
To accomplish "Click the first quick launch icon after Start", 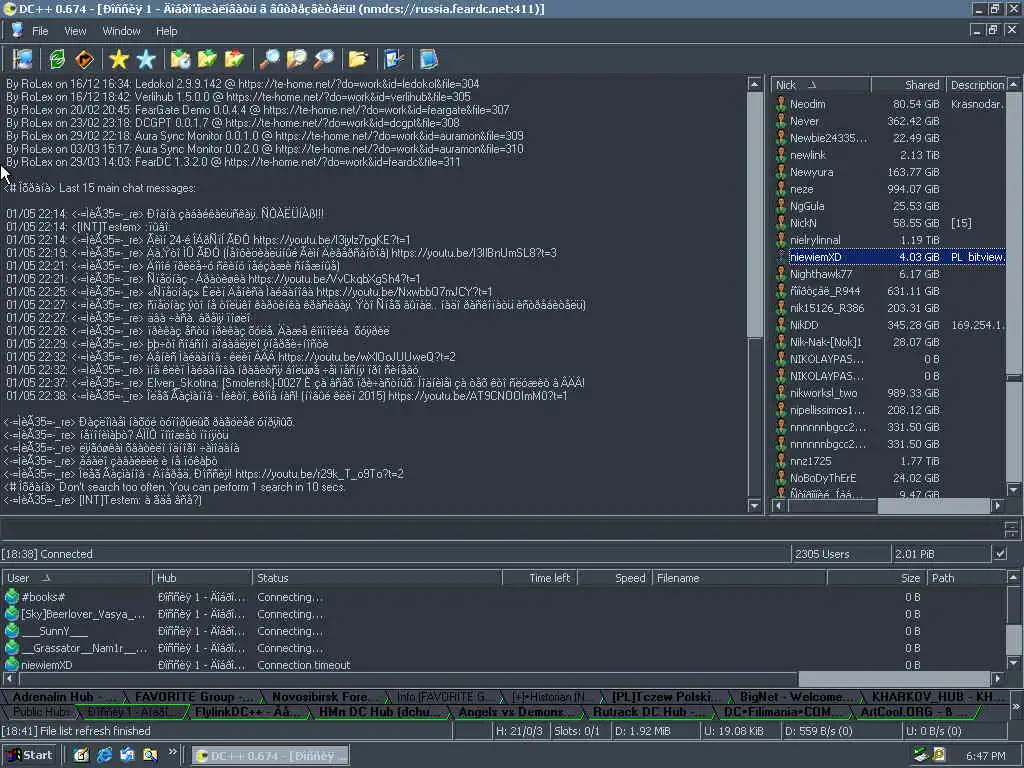I will pos(81,755).
